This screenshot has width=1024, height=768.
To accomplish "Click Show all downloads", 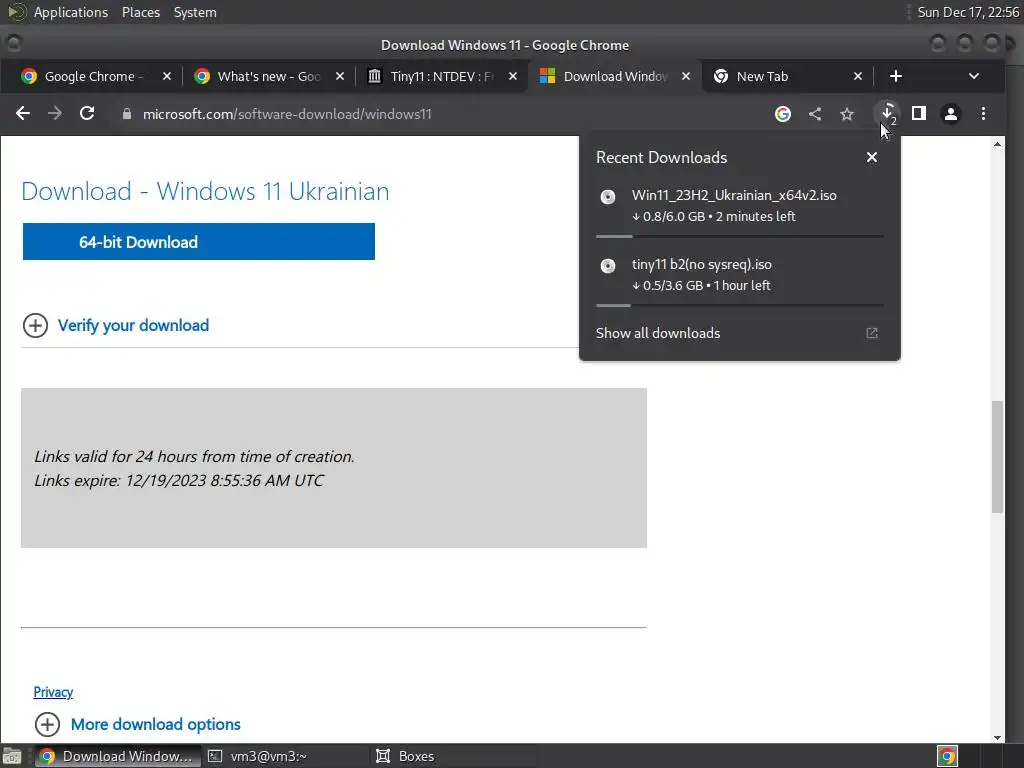I will pos(658,333).
